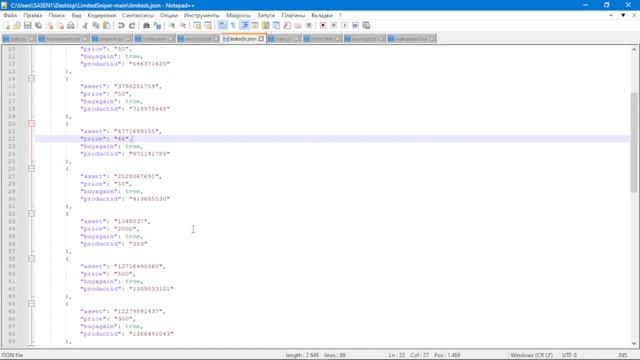Print the document via toolbar icon

pyautogui.click(x=71, y=25)
